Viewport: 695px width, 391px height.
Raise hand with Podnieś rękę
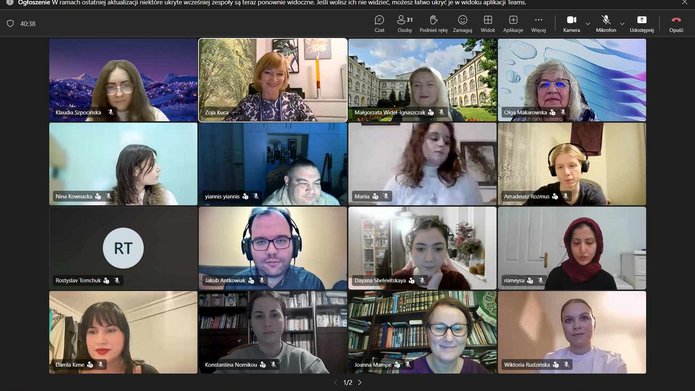(433, 23)
